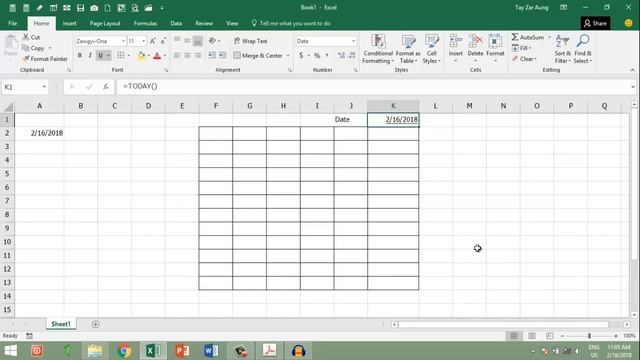This screenshot has width=640, height=360.
Task: Apply Percent Style formatting
Action: pyautogui.click(x=317, y=55)
